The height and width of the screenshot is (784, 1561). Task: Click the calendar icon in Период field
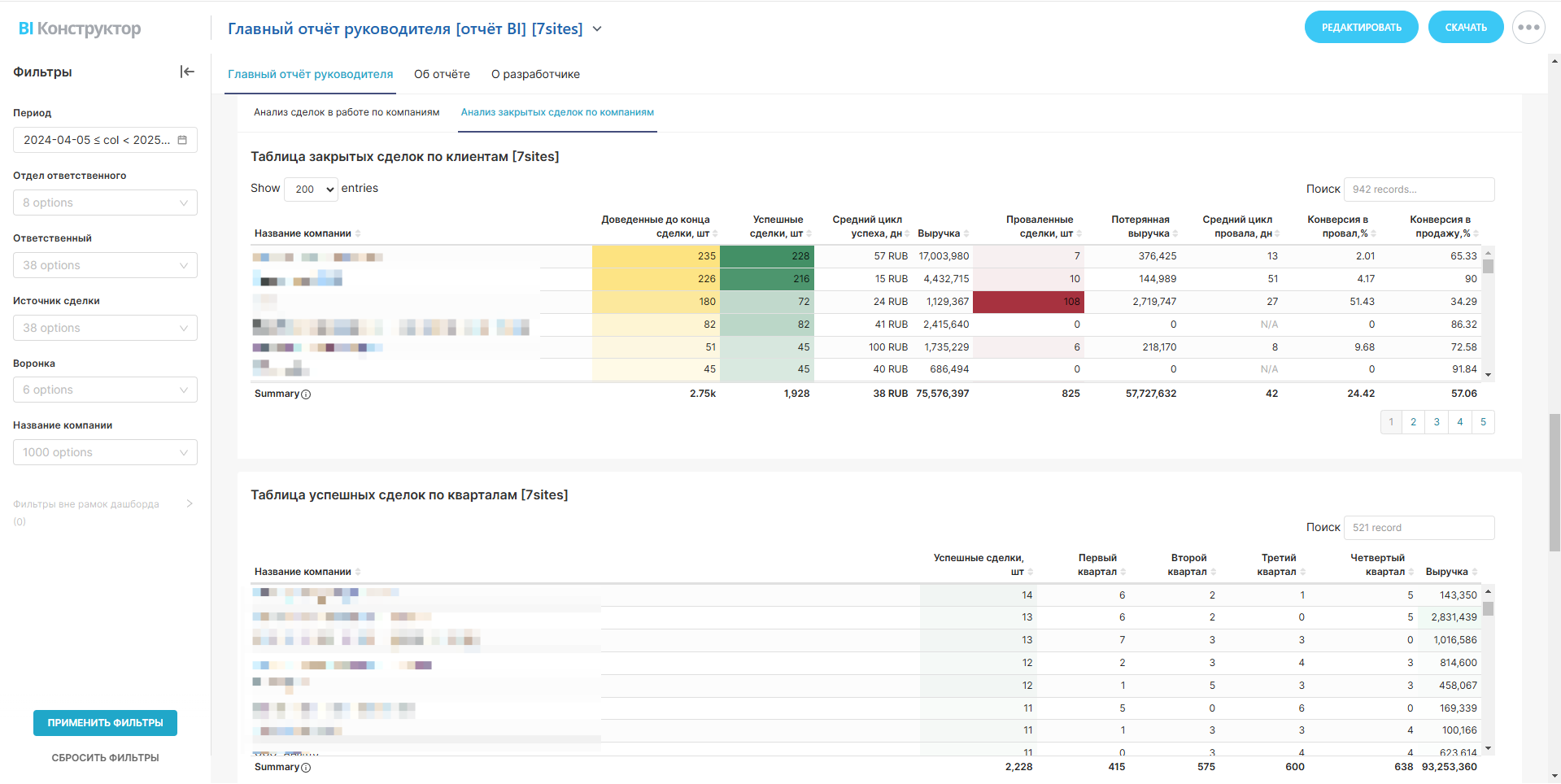pos(182,140)
